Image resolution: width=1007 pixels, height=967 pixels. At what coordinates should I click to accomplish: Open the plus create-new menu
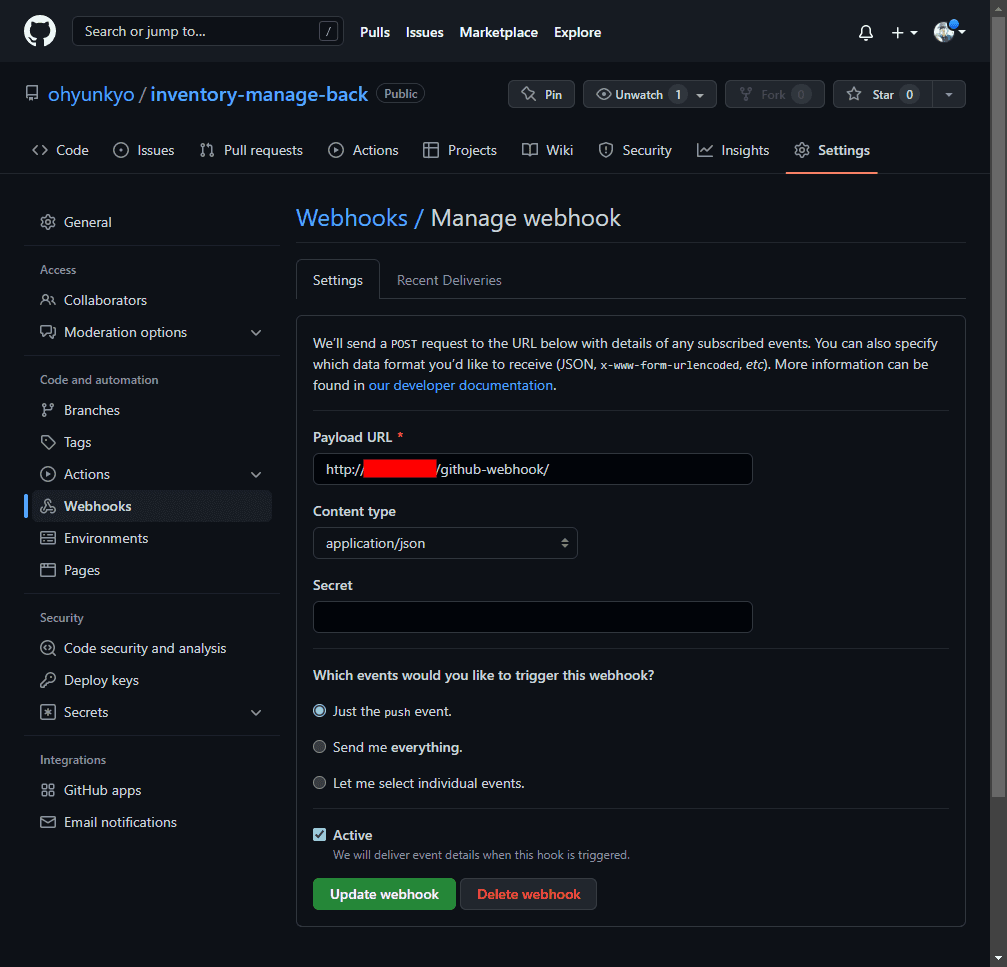[904, 32]
